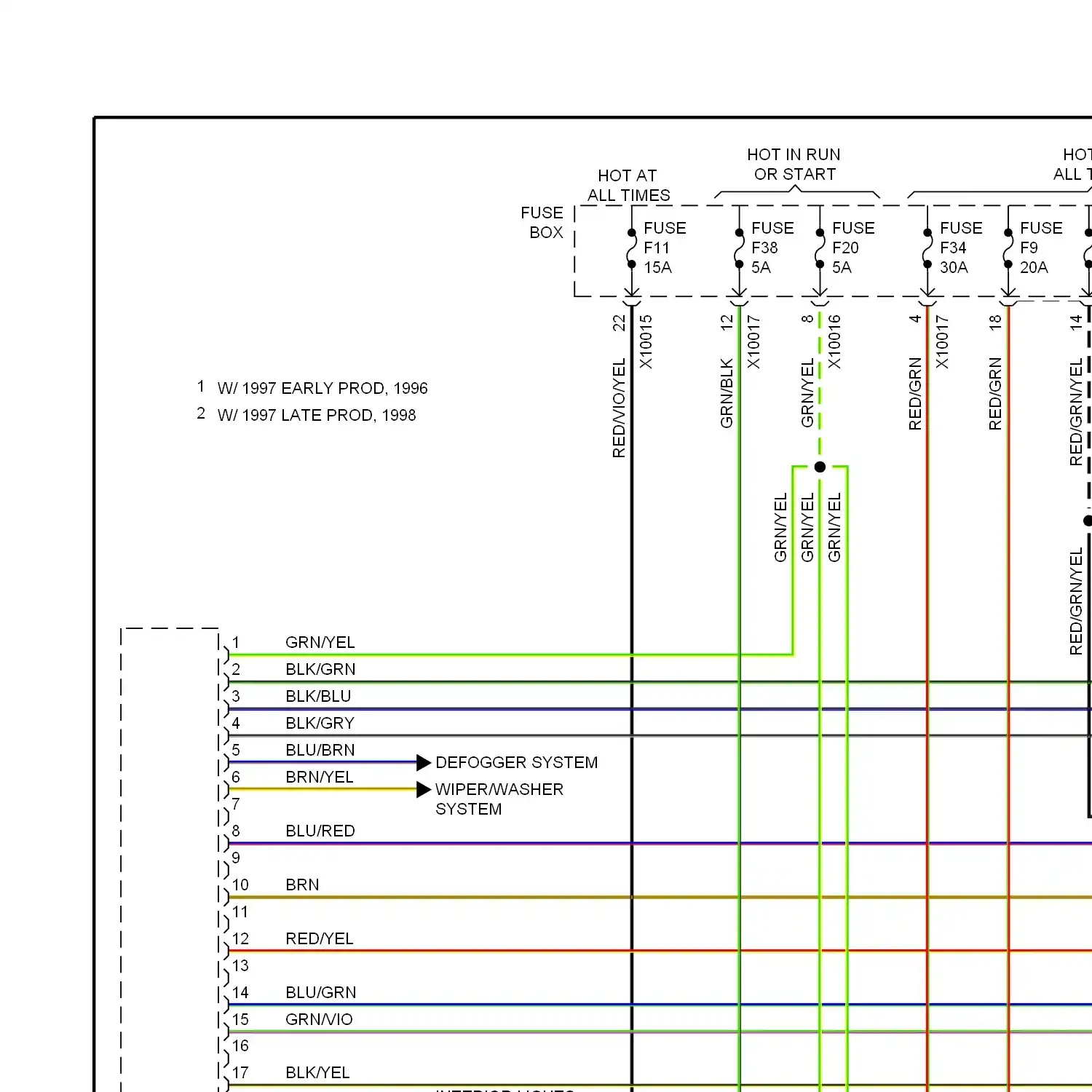Click the GRN/BLK wire label
This screenshot has width=1092, height=1092.
coord(727,392)
